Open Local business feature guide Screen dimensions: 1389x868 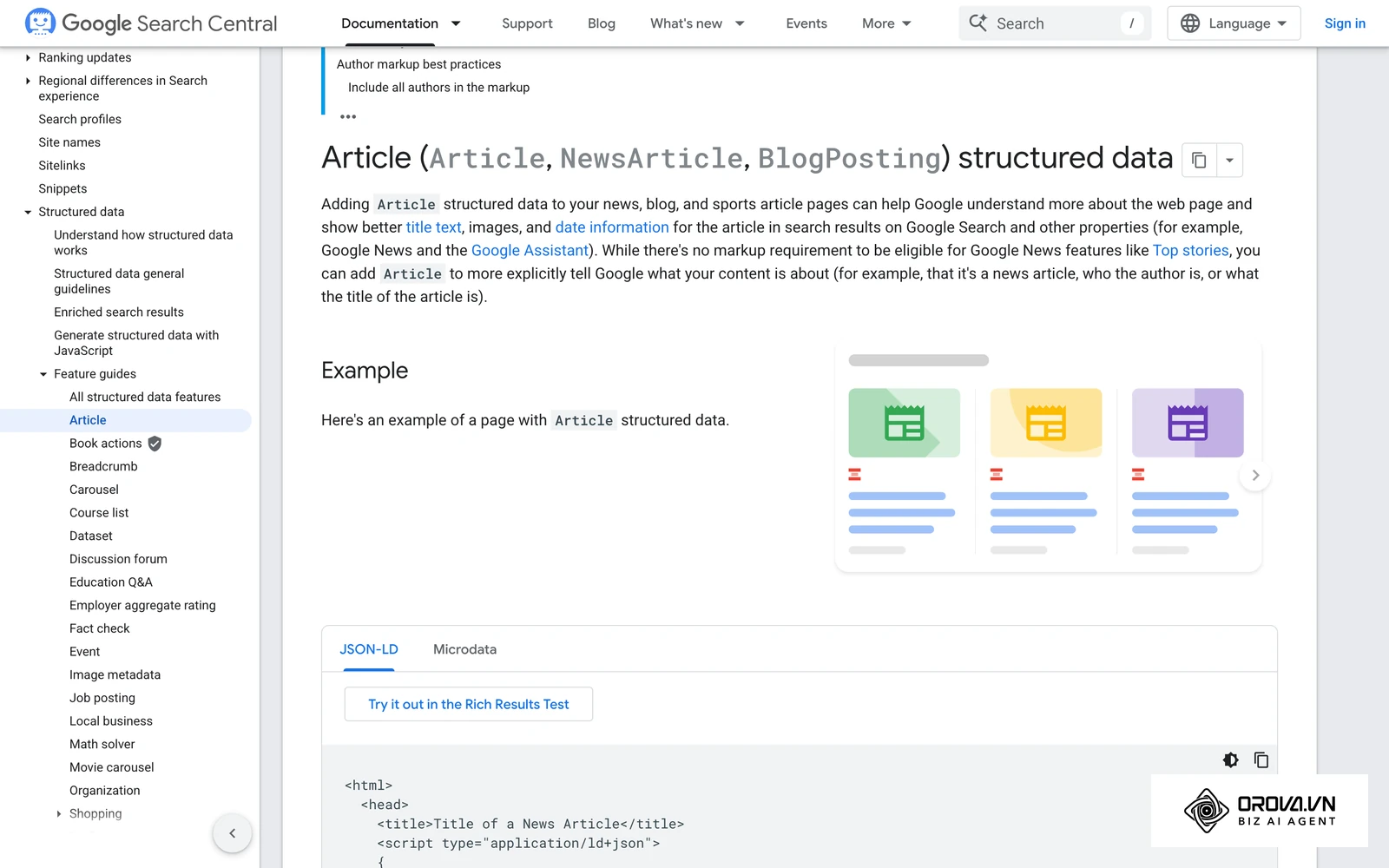(111, 721)
